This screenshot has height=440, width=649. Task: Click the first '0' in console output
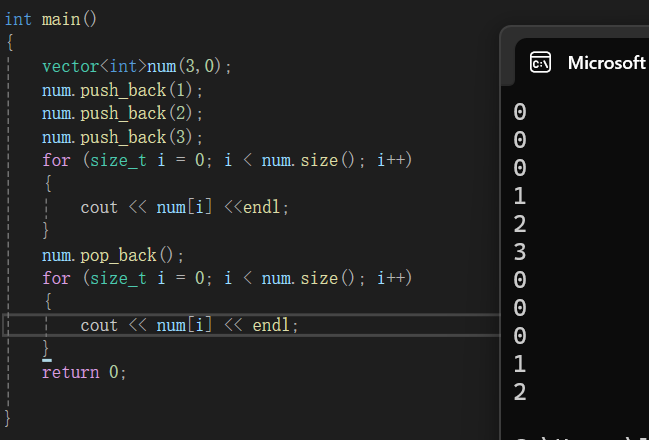[520, 112]
